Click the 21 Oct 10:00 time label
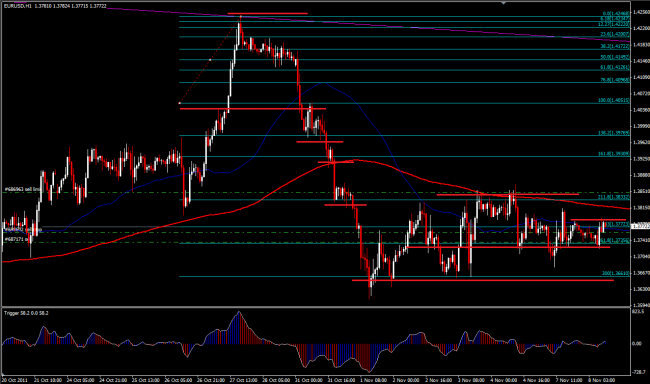 point(48,380)
